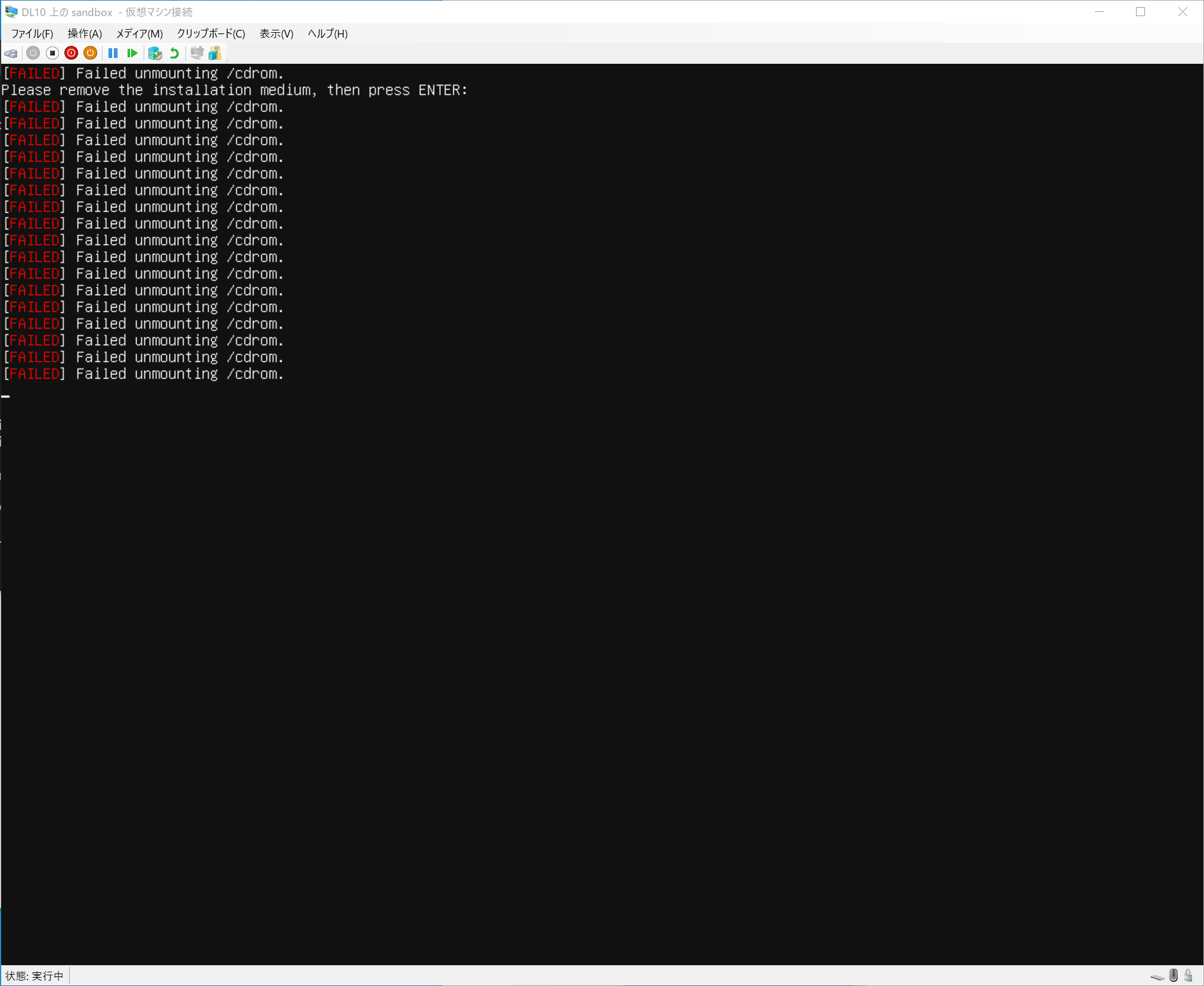The image size is (1204, 986).
Task: Save VM state with orange power icon
Action: pyautogui.click(x=91, y=54)
